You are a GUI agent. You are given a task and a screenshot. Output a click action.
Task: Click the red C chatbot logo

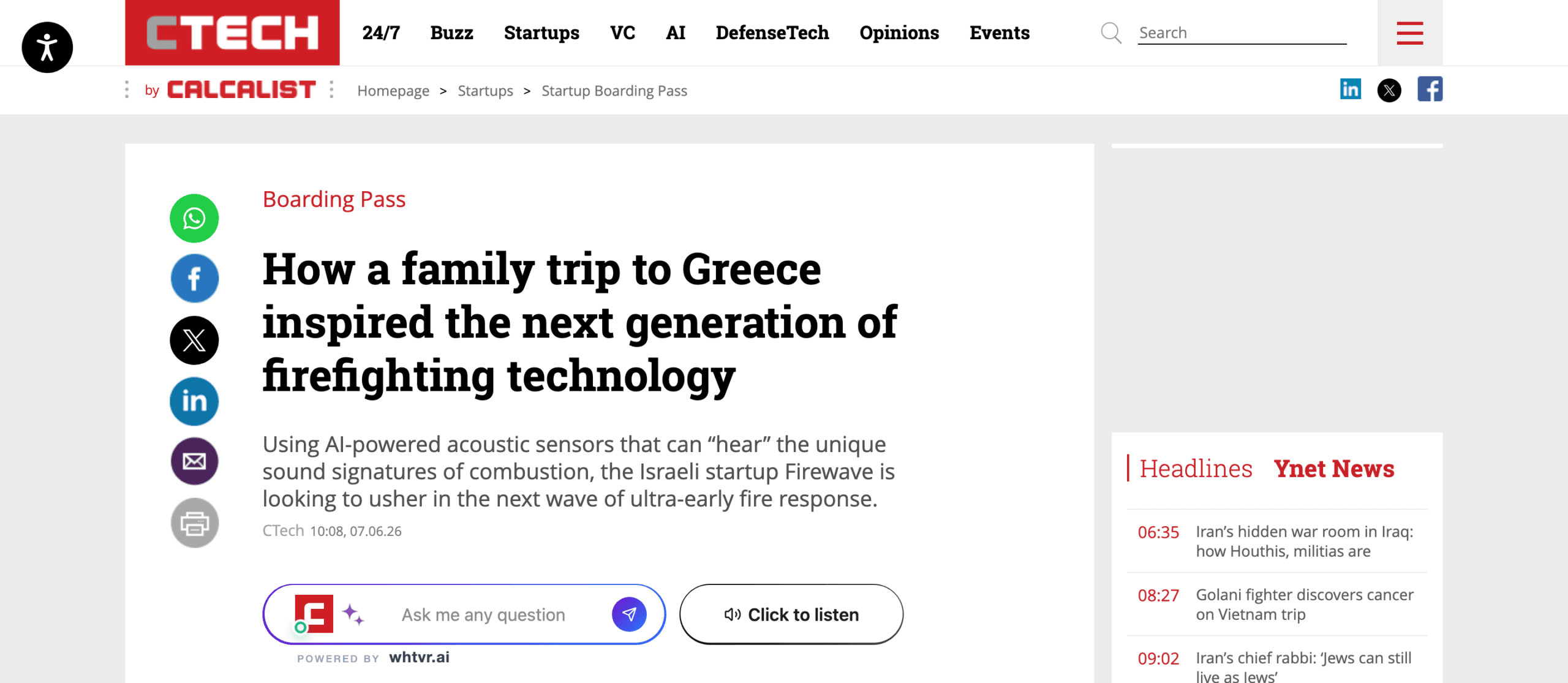click(x=314, y=613)
